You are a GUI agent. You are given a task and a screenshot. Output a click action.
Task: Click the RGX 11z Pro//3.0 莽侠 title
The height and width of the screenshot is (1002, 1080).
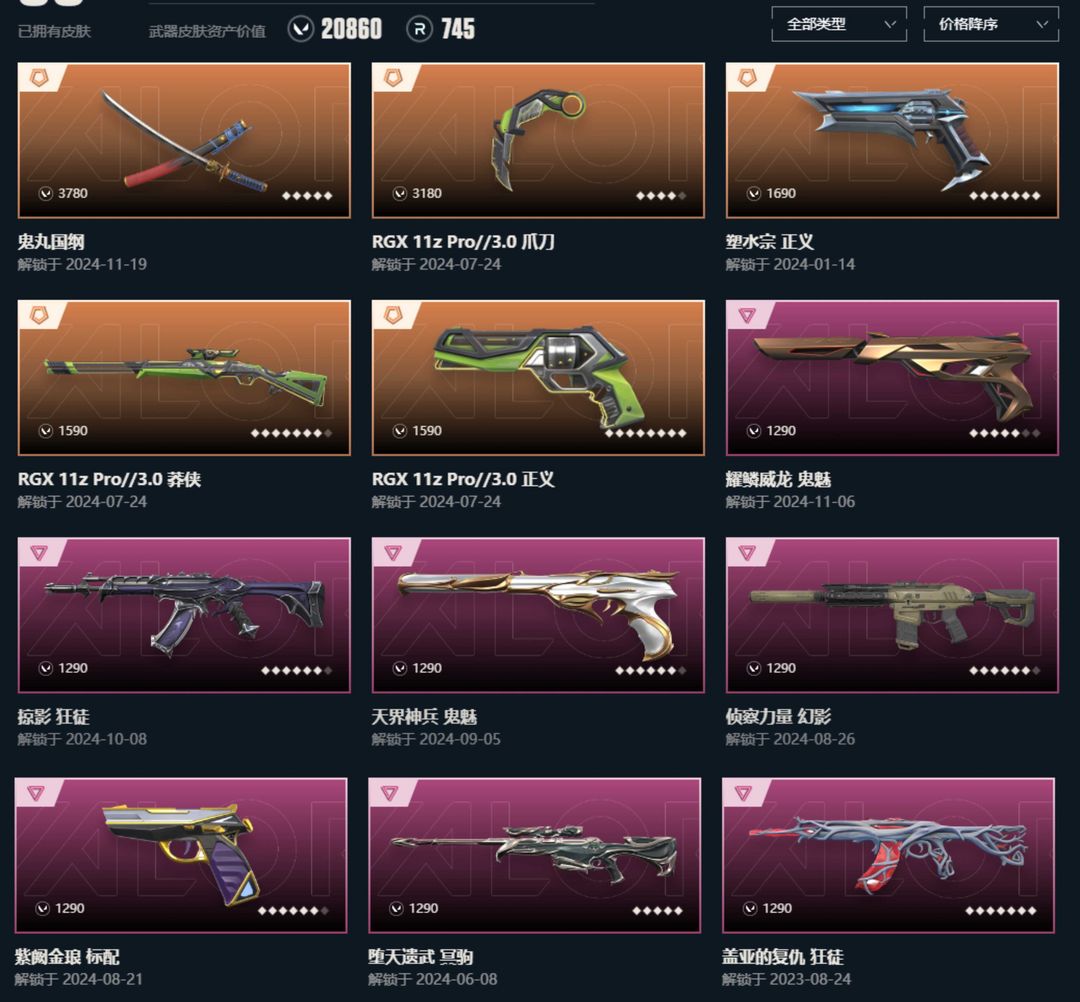point(110,479)
